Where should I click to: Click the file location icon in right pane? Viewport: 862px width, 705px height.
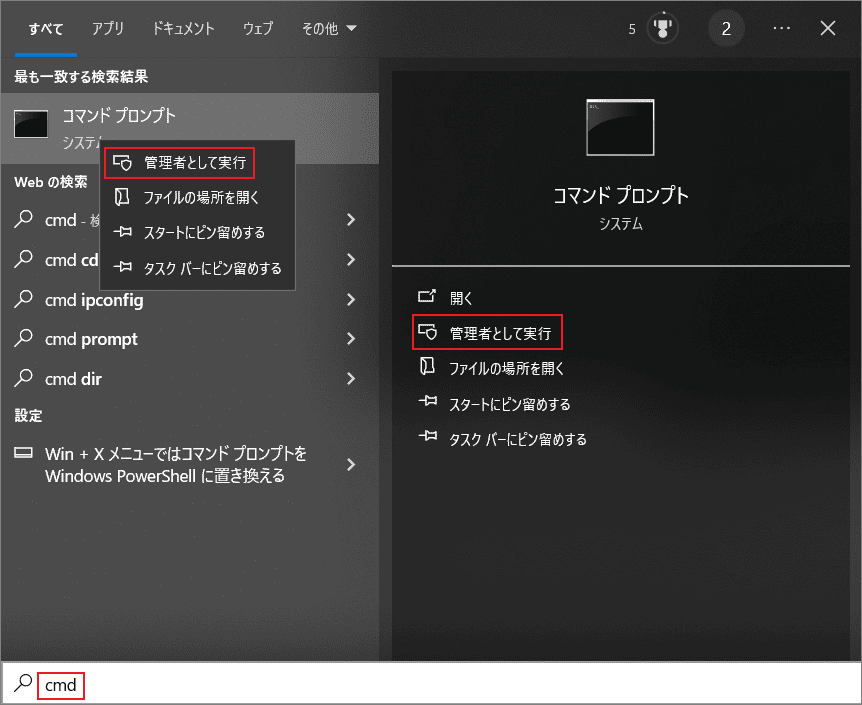pos(427,366)
